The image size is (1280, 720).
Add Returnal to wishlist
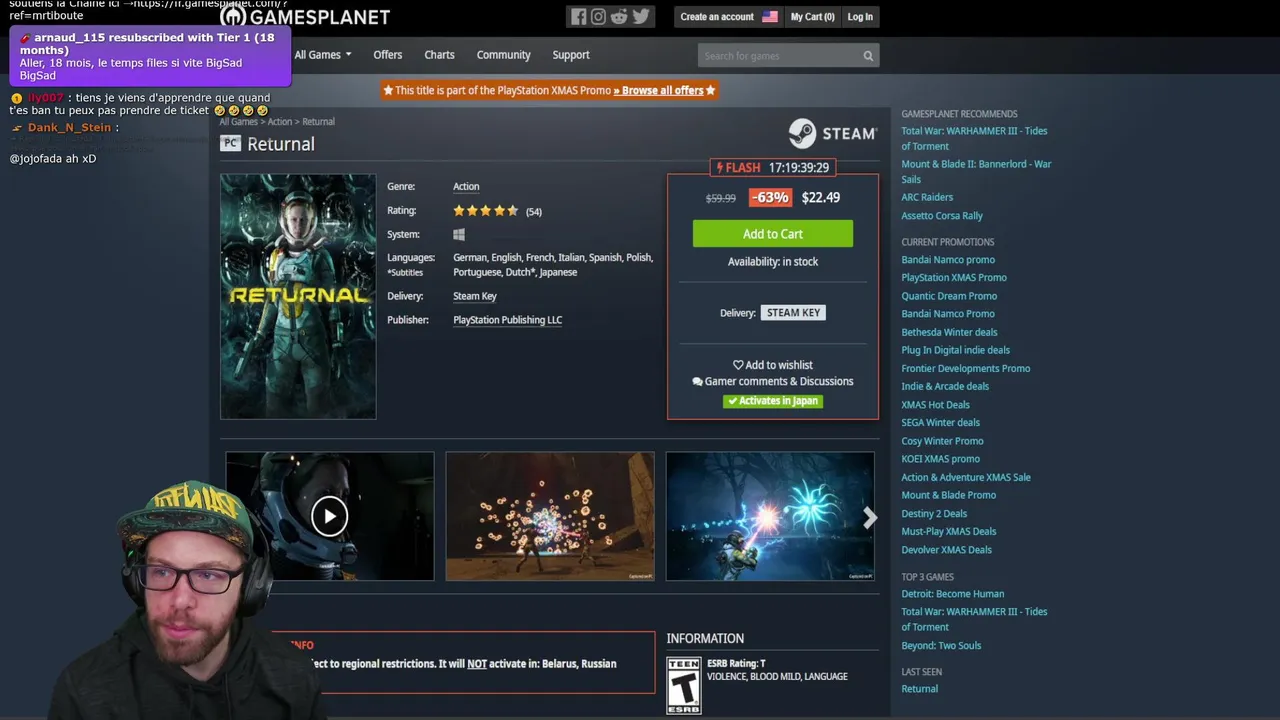773,365
